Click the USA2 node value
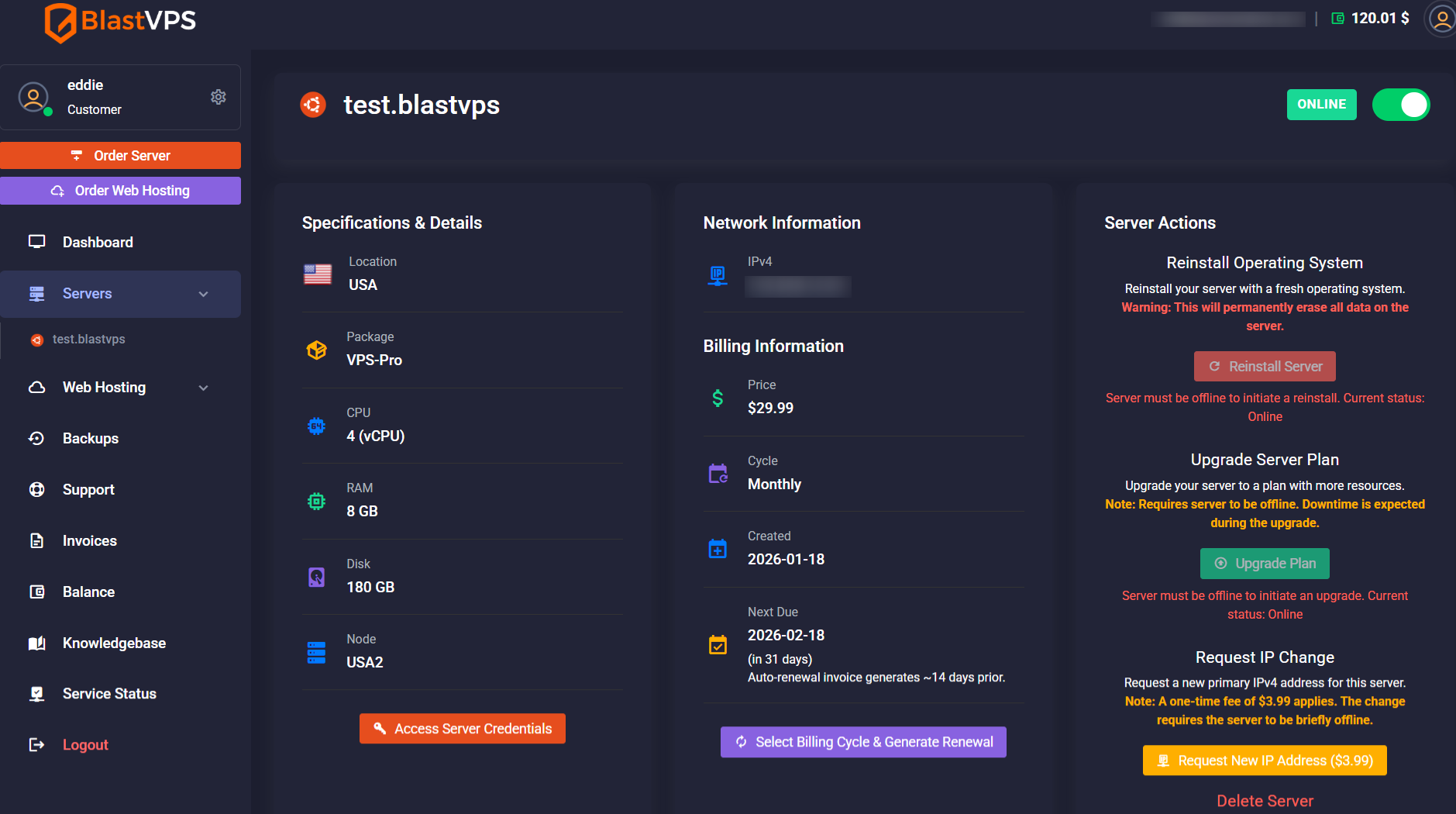Viewport: 1456px width, 814px height. [x=365, y=662]
